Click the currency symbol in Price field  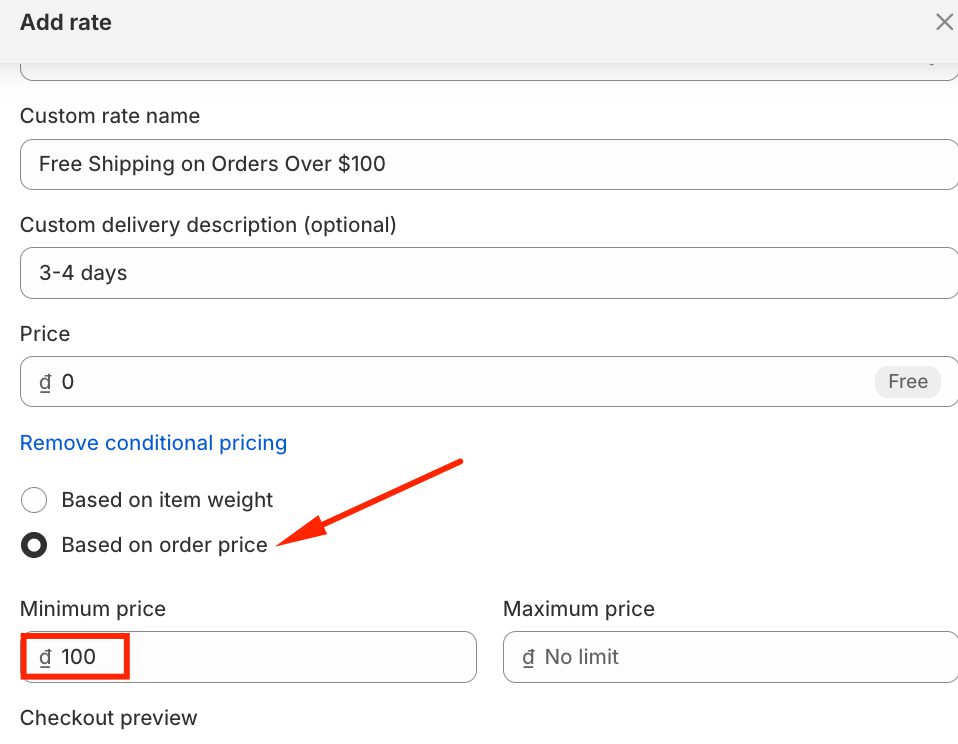pos(45,382)
